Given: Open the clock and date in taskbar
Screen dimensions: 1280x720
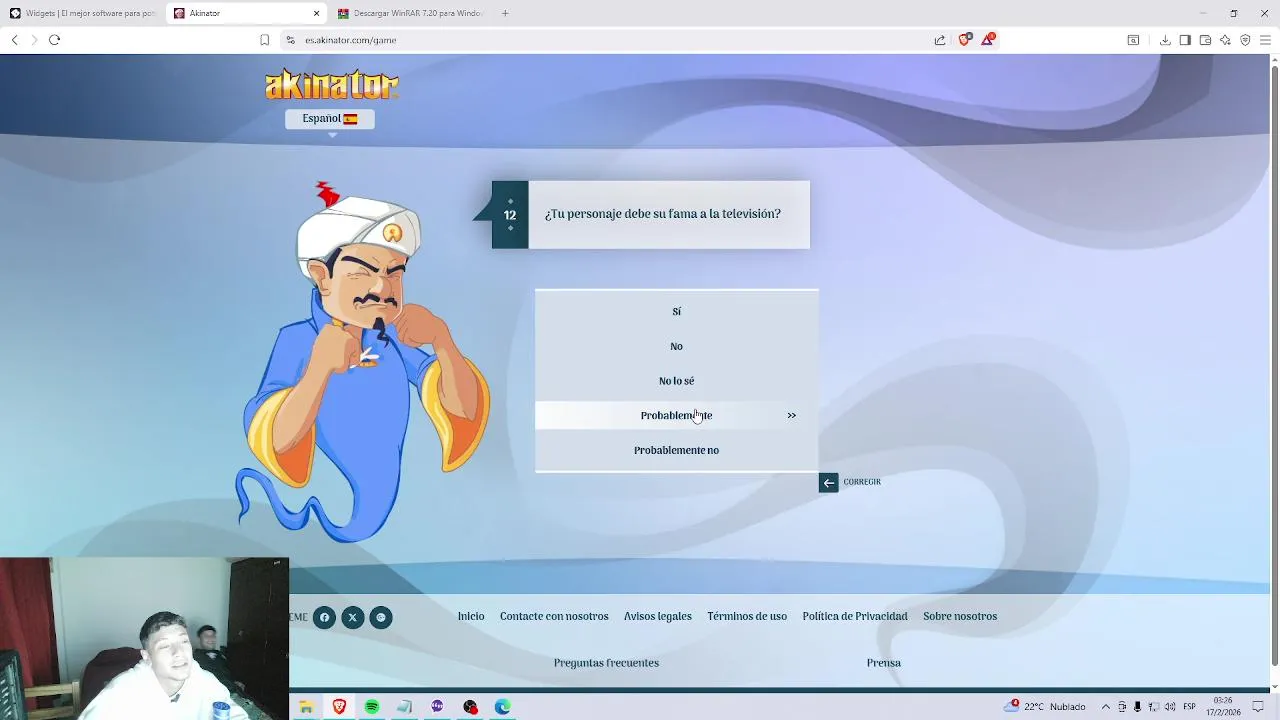Looking at the screenshot, I should coord(1223,706).
